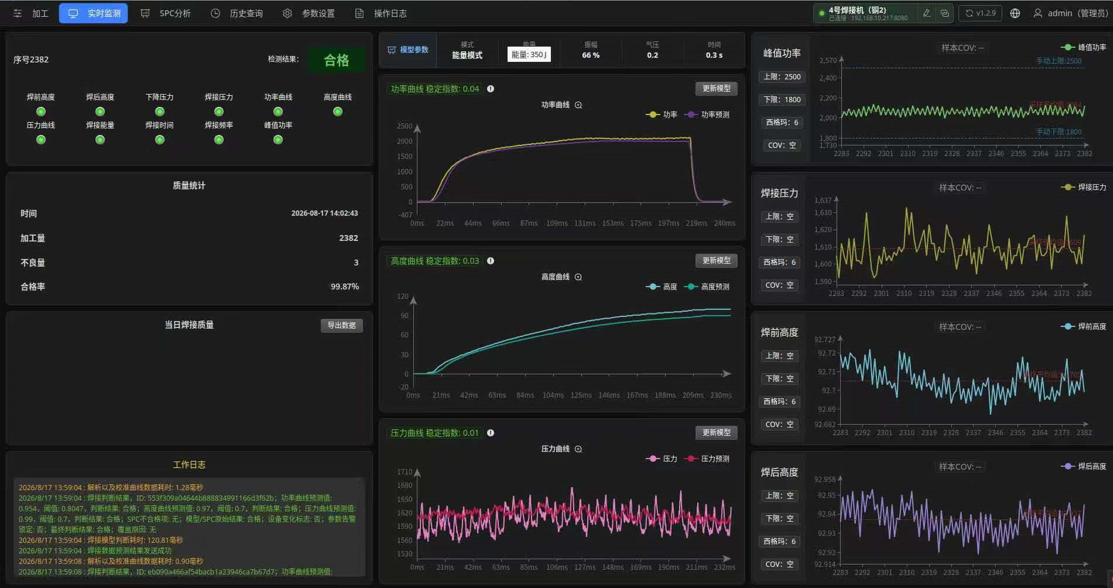Click the 峰值功率 西格玛: 6 field

(782, 122)
